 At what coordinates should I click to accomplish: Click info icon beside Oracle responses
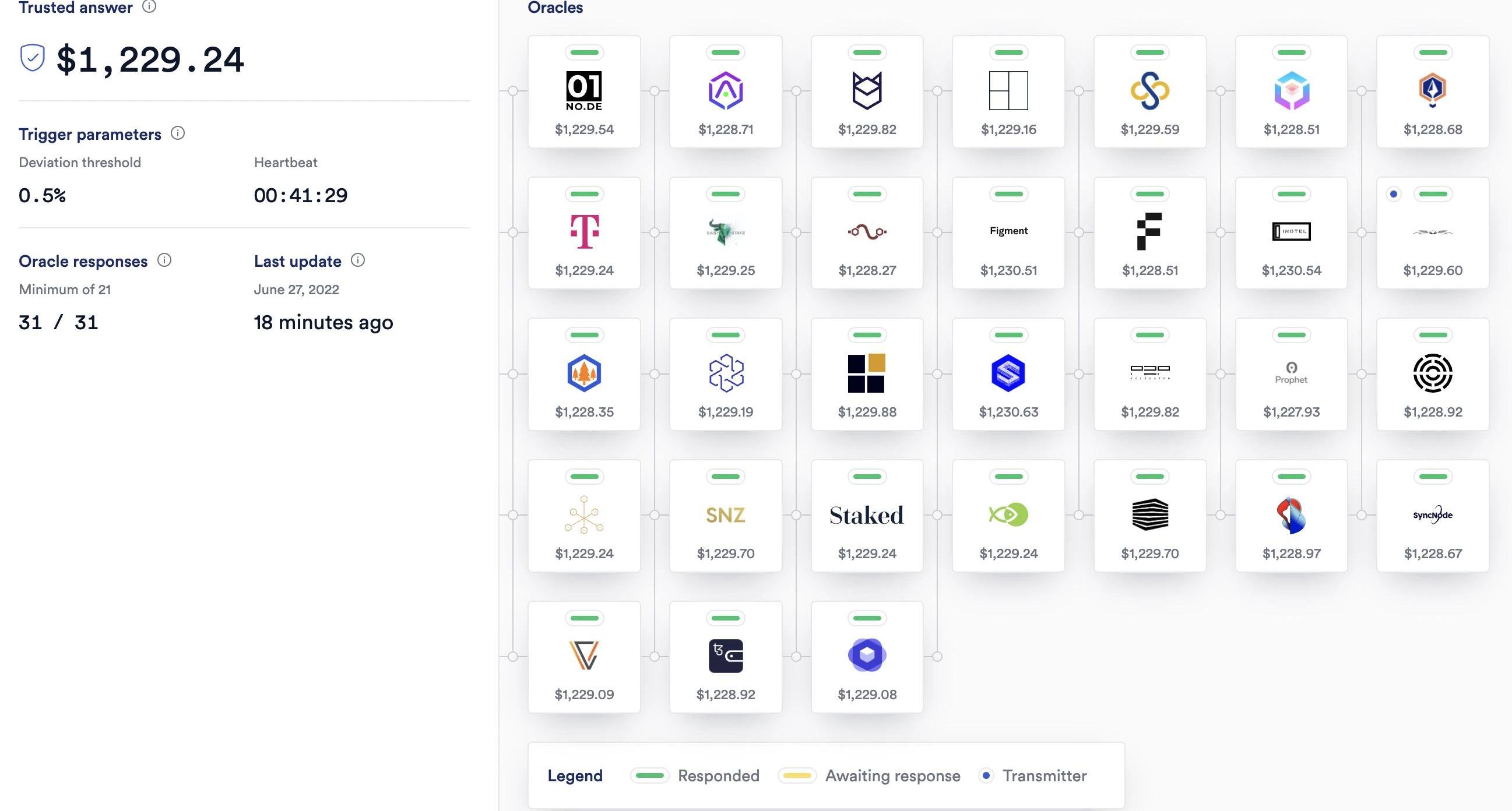(x=164, y=260)
